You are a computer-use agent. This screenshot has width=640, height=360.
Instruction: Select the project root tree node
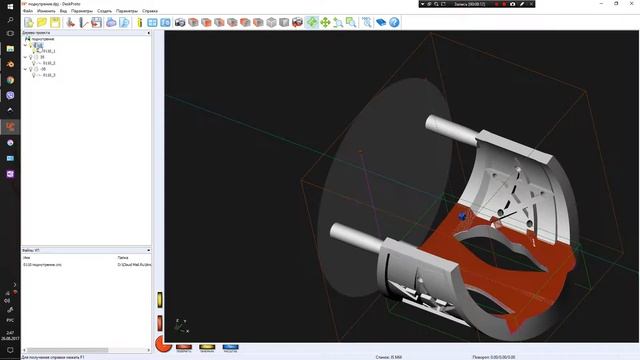pyautogui.click(x=43, y=39)
